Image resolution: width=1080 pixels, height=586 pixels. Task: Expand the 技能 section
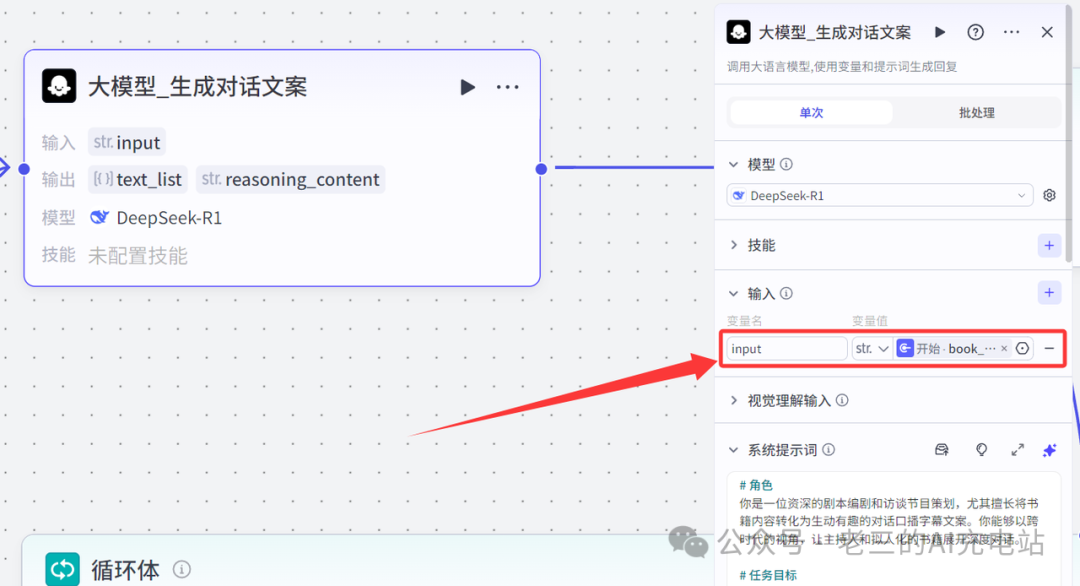tap(734, 245)
